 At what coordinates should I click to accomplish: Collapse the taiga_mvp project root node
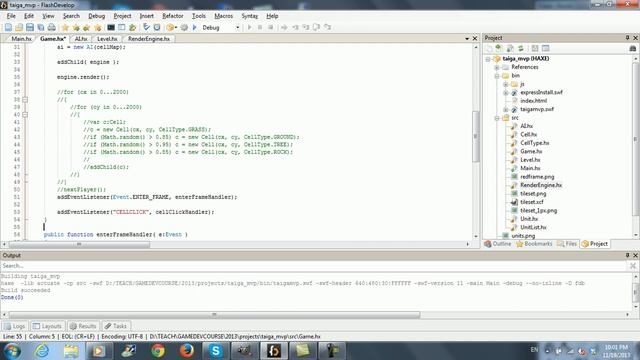point(488,59)
